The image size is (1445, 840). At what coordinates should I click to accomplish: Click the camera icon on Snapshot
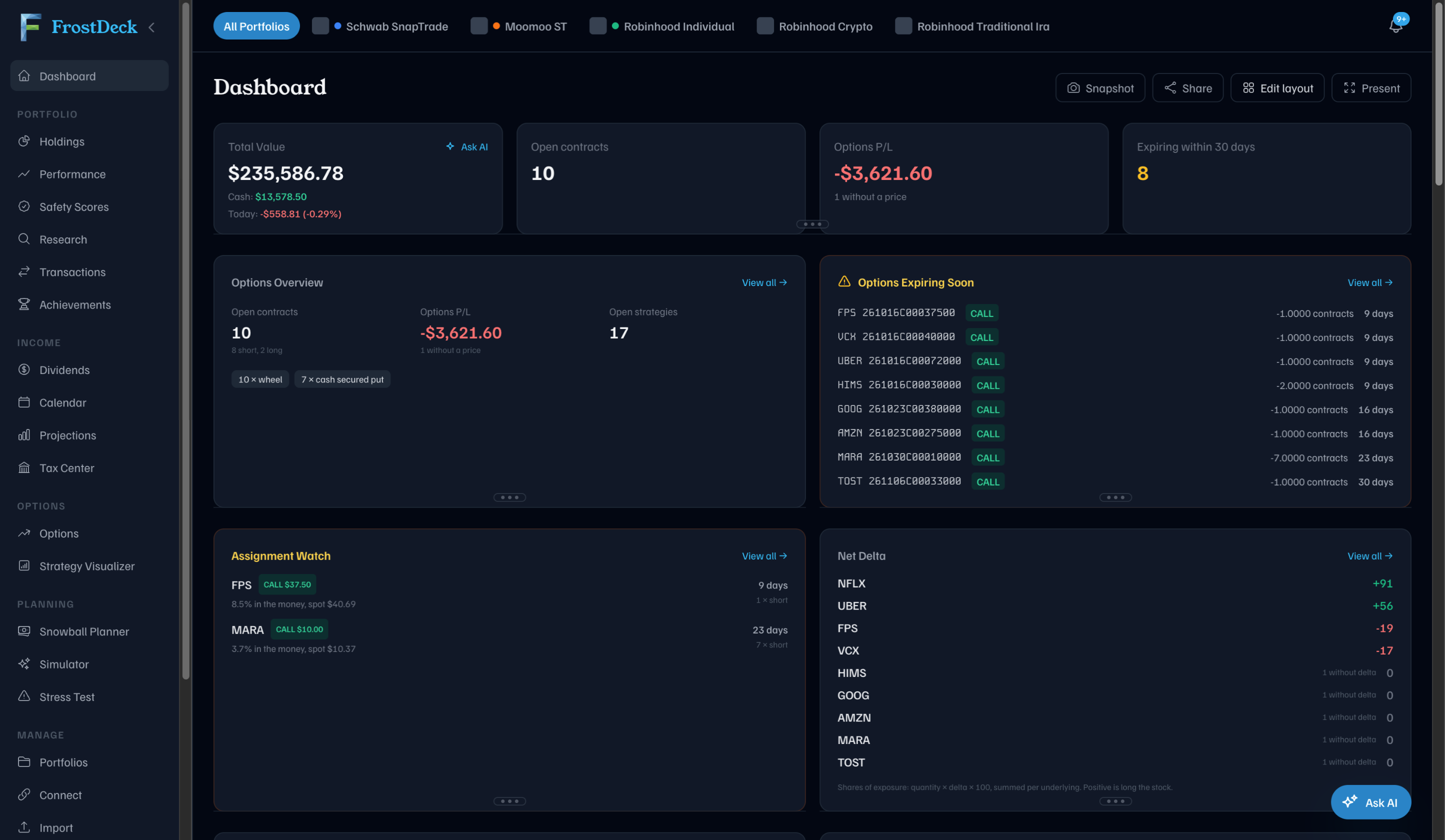pyautogui.click(x=1073, y=87)
